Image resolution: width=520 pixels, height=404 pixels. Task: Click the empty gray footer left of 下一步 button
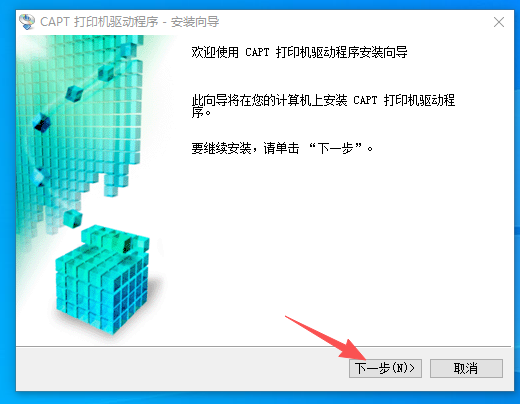tap(180, 369)
